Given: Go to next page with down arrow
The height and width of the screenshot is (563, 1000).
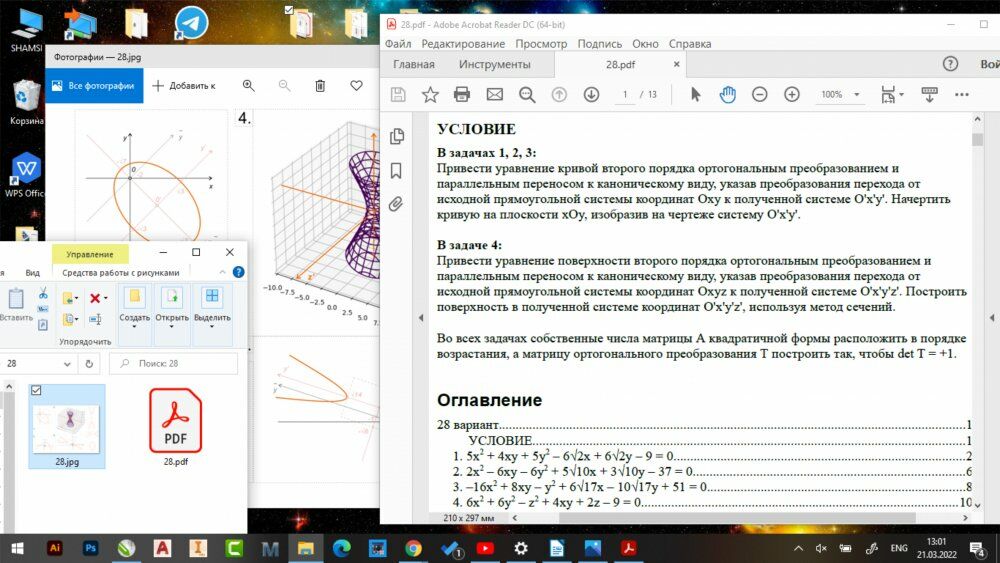Looking at the screenshot, I should click(x=591, y=94).
